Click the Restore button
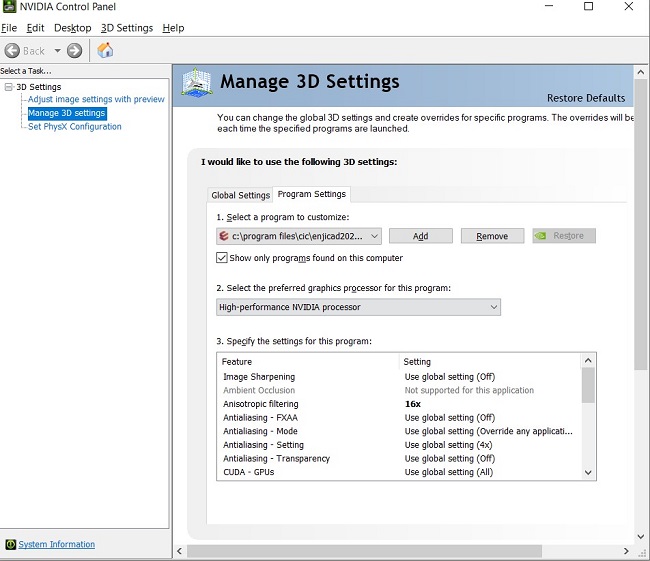The height and width of the screenshot is (561, 650). [x=564, y=236]
